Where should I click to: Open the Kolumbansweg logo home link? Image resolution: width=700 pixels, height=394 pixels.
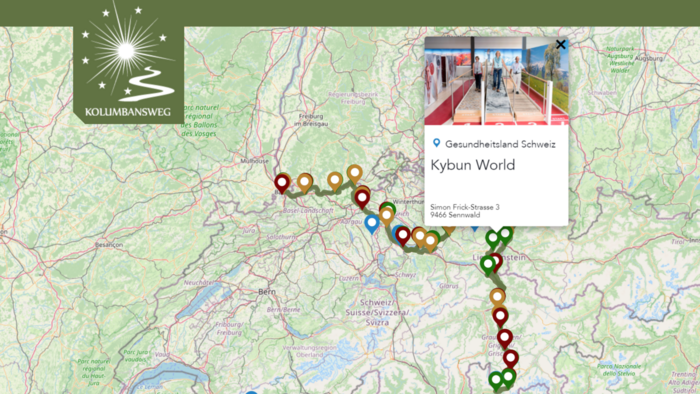tap(129, 62)
